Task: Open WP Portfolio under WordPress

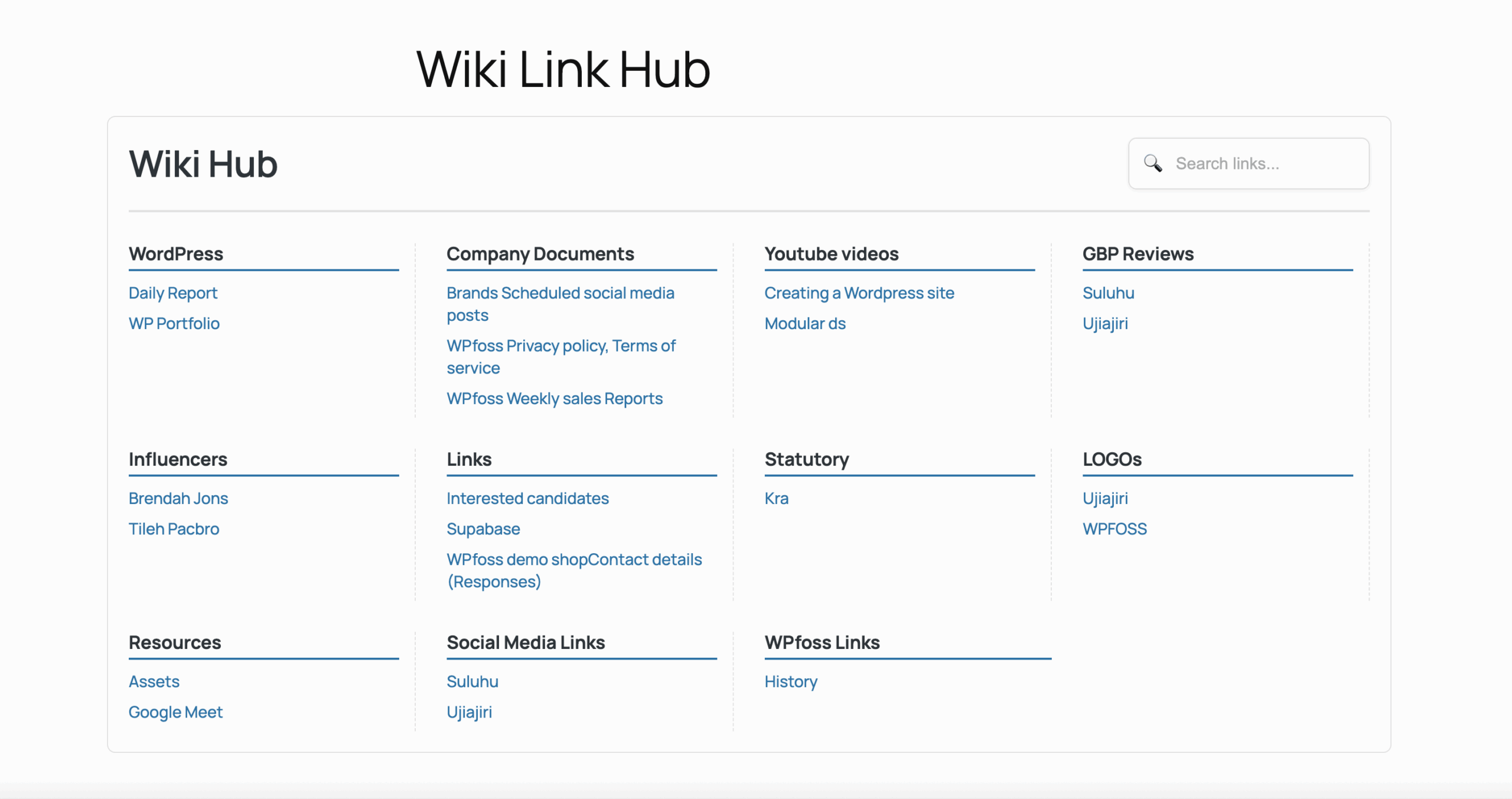Action: click(174, 324)
